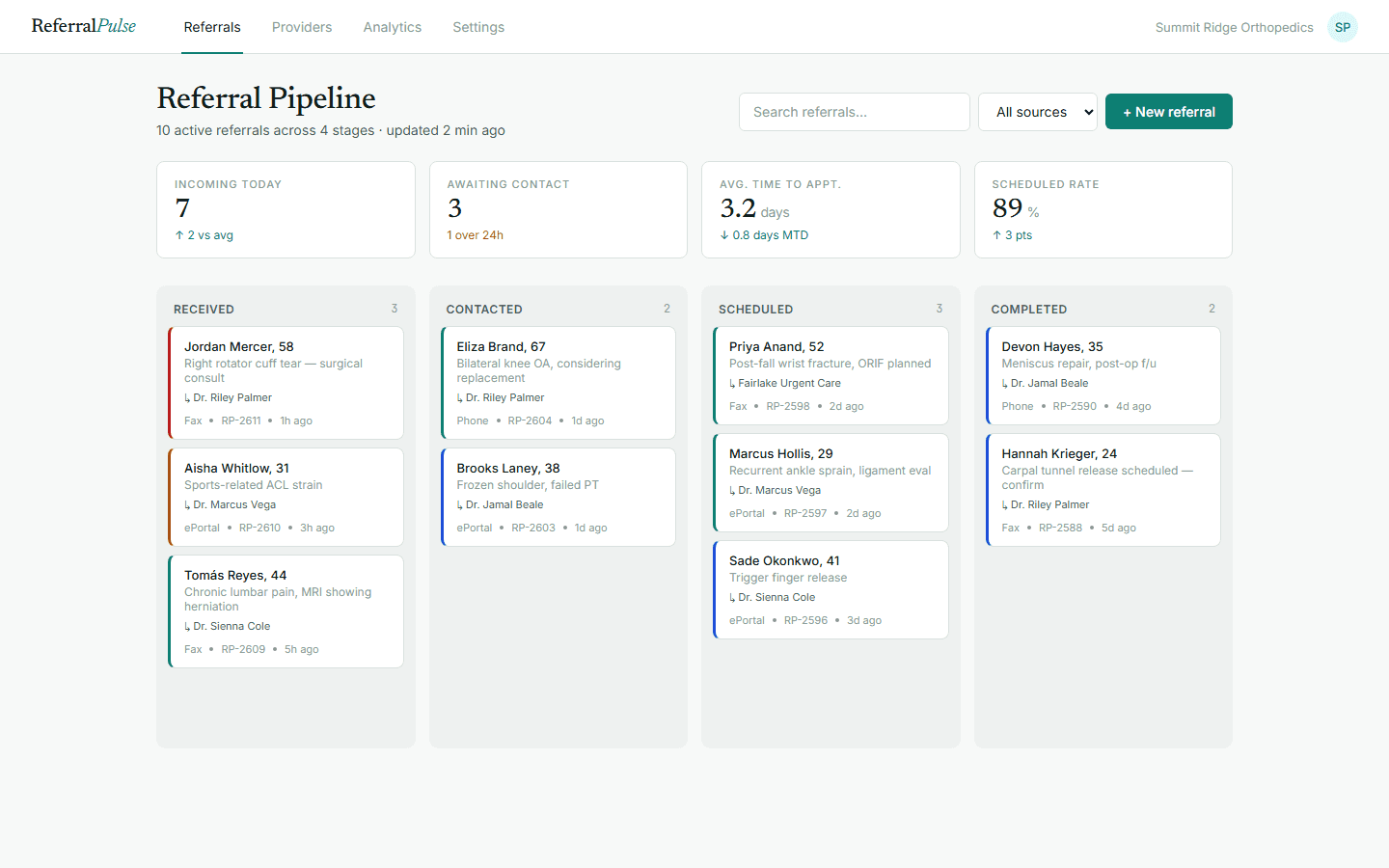View Brooks Laney's referral card
This screenshot has width=1389, height=868.
[x=558, y=497]
